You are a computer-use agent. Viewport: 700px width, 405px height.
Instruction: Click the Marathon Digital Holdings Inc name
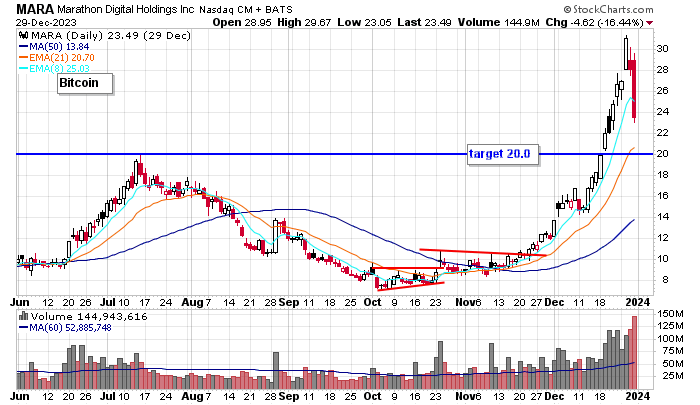tap(126, 9)
